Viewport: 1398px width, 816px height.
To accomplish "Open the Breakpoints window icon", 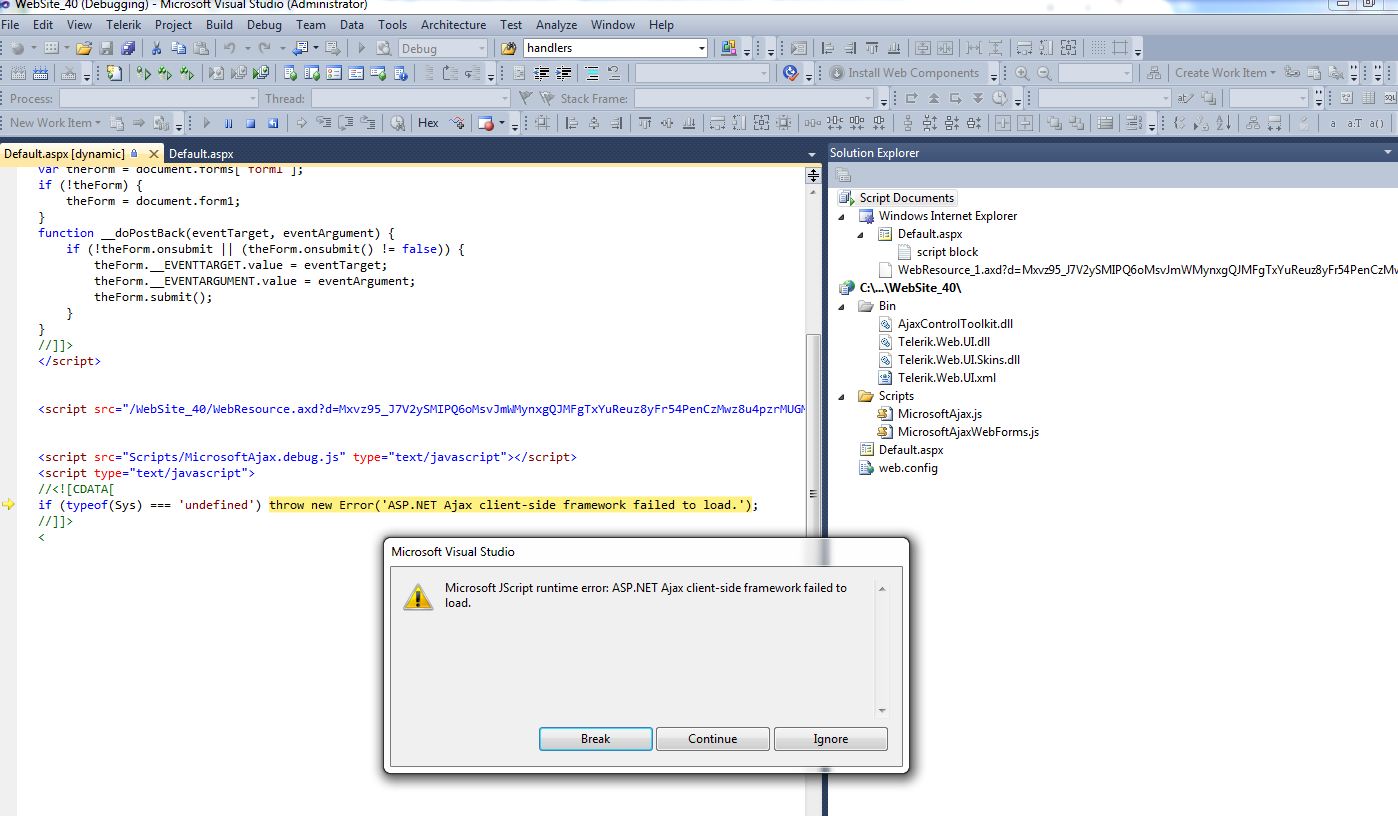I will (486, 123).
